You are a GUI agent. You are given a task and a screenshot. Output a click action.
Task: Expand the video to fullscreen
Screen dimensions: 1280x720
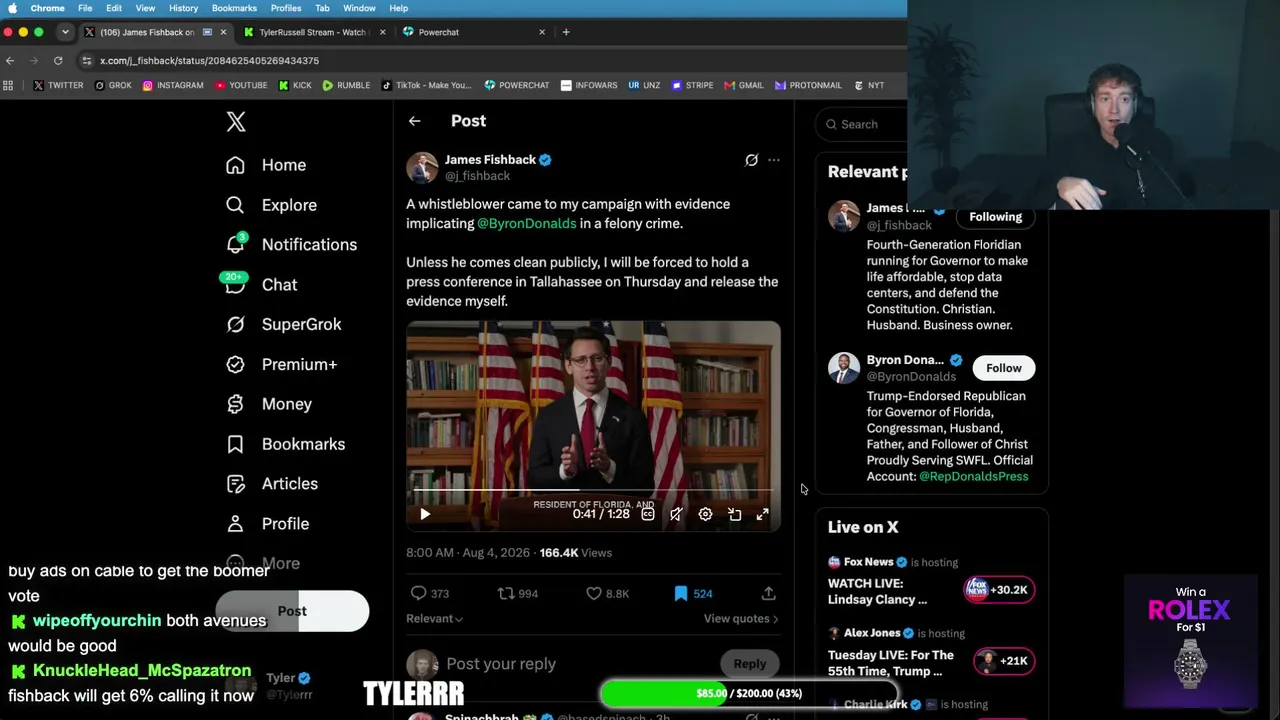click(762, 514)
